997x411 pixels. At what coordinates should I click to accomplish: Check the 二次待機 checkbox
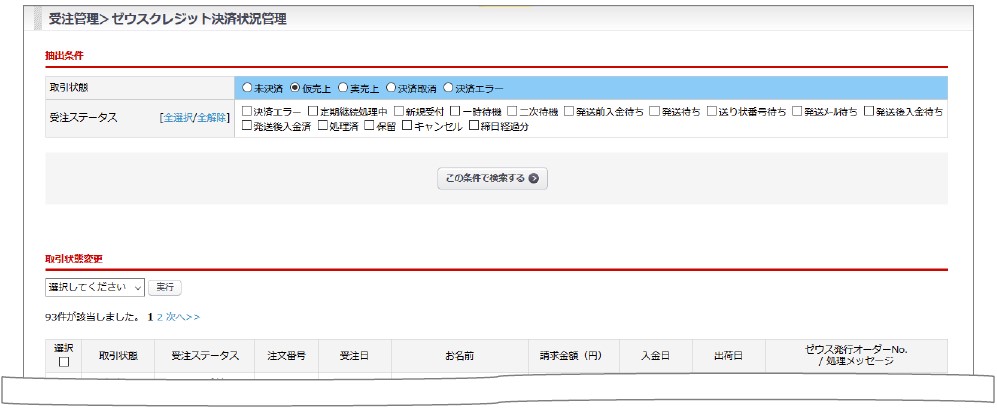point(511,111)
